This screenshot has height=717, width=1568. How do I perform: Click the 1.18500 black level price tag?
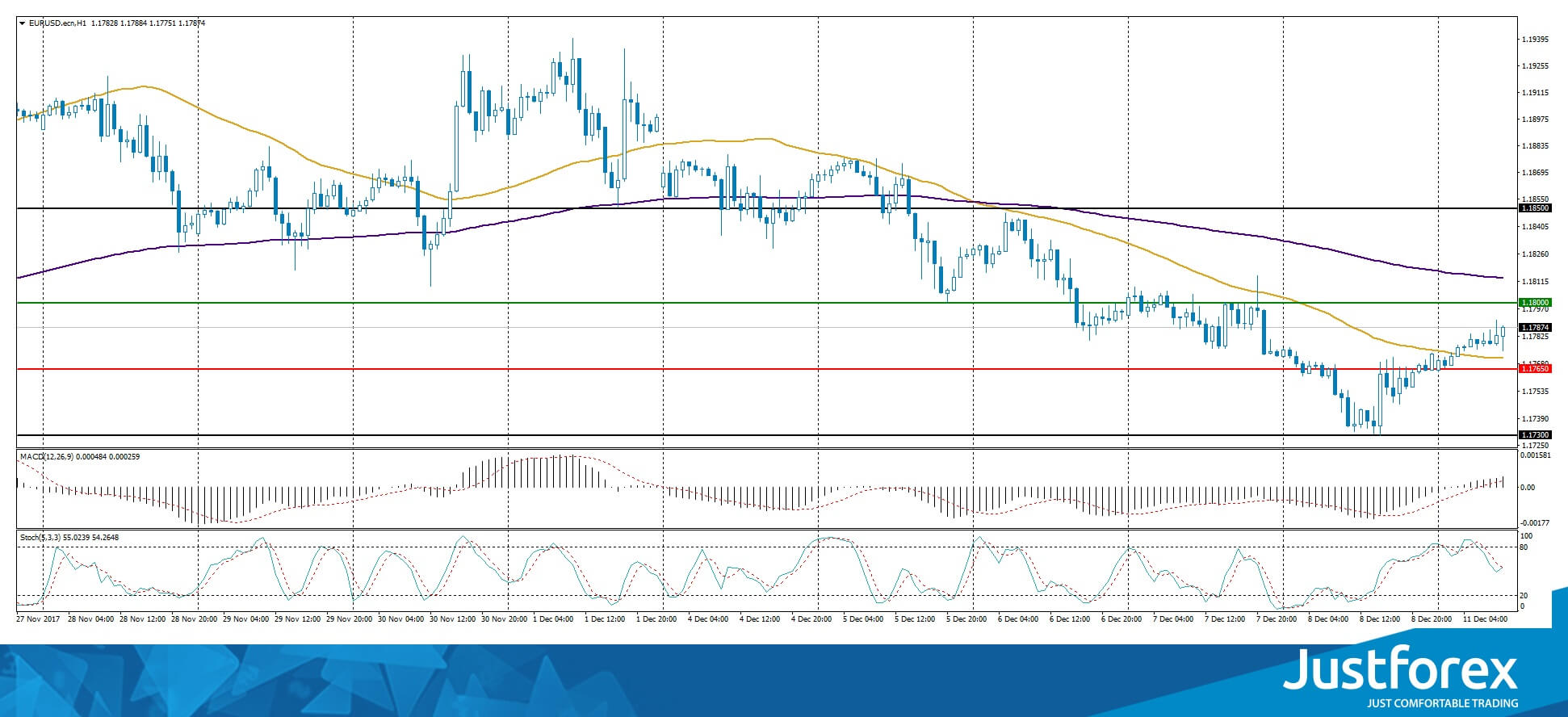(1535, 208)
